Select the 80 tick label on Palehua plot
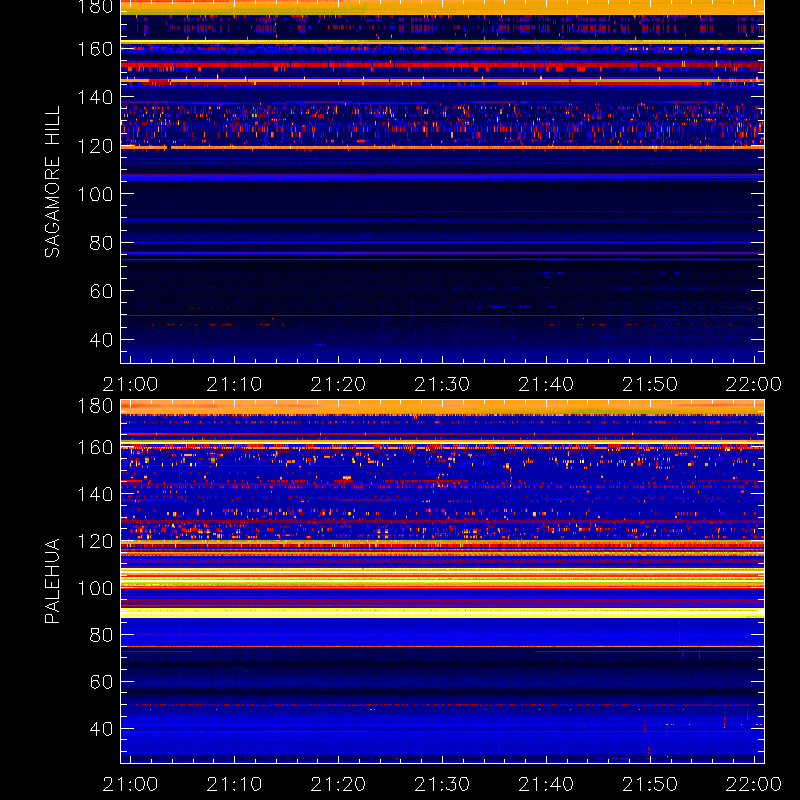Image resolution: width=800 pixels, height=800 pixels. (x=101, y=635)
